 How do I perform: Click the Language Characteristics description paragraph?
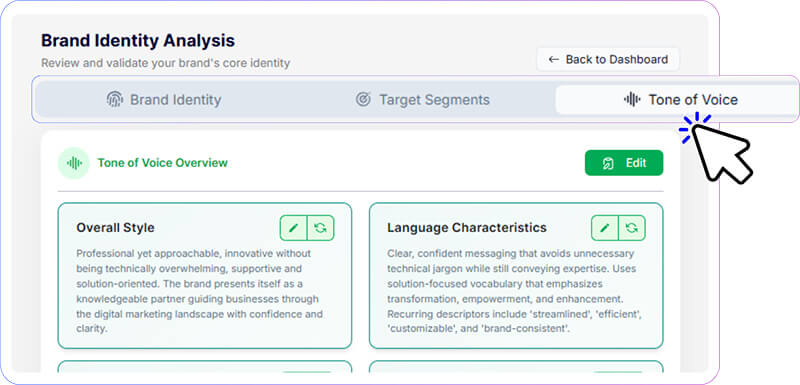tap(514, 291)
